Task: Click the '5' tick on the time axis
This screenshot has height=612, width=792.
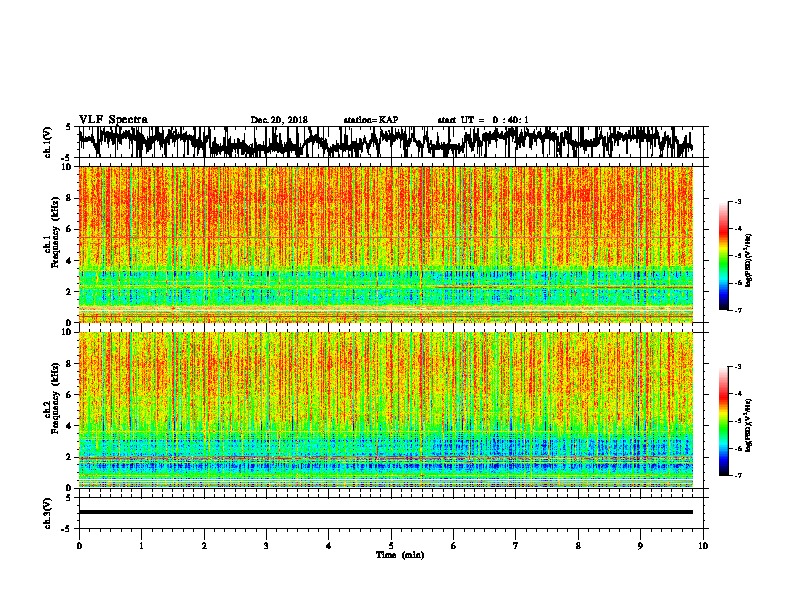Action: point(391,545)
